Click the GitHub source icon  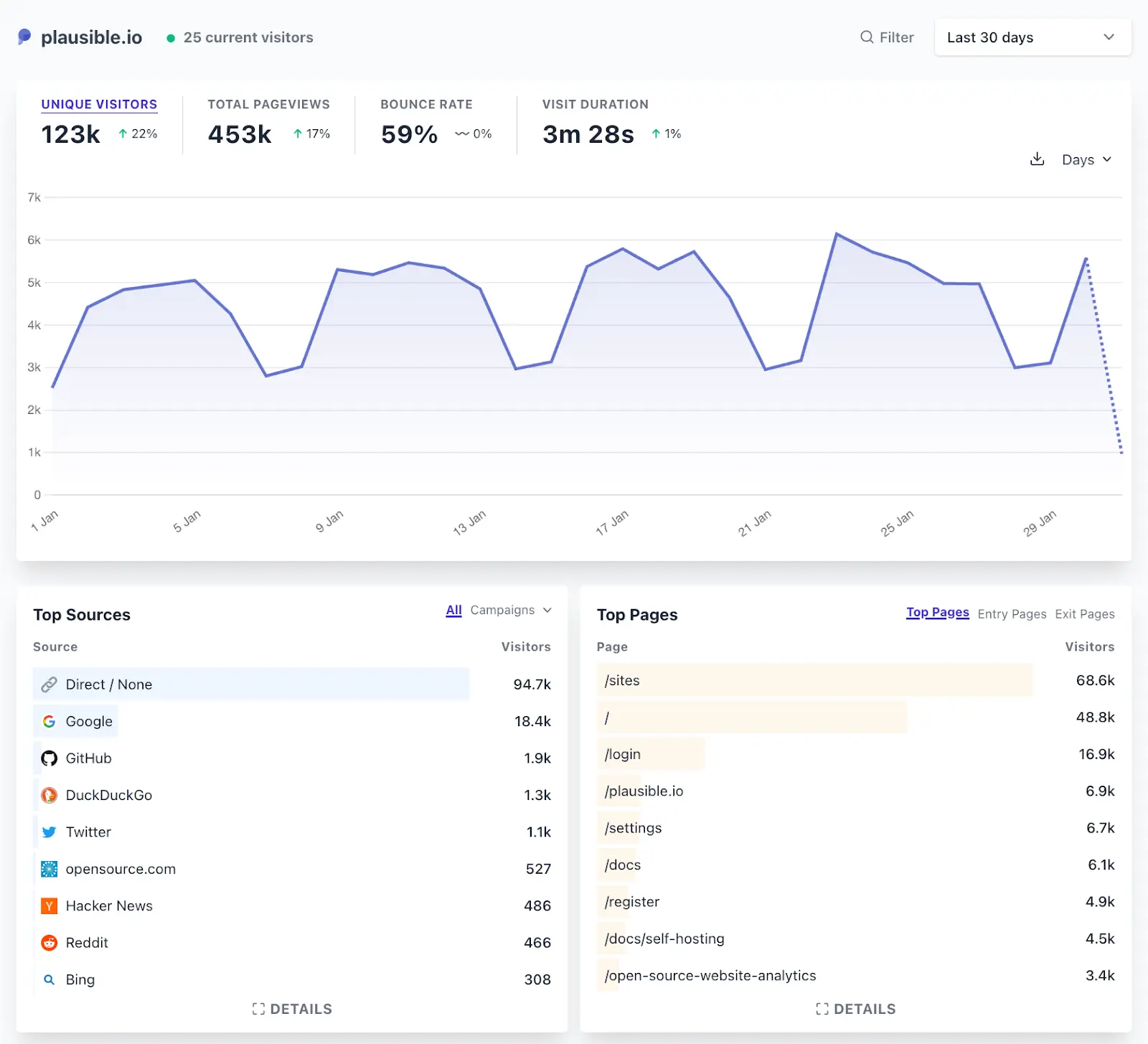pyautogui.click(x=49, y=758)
